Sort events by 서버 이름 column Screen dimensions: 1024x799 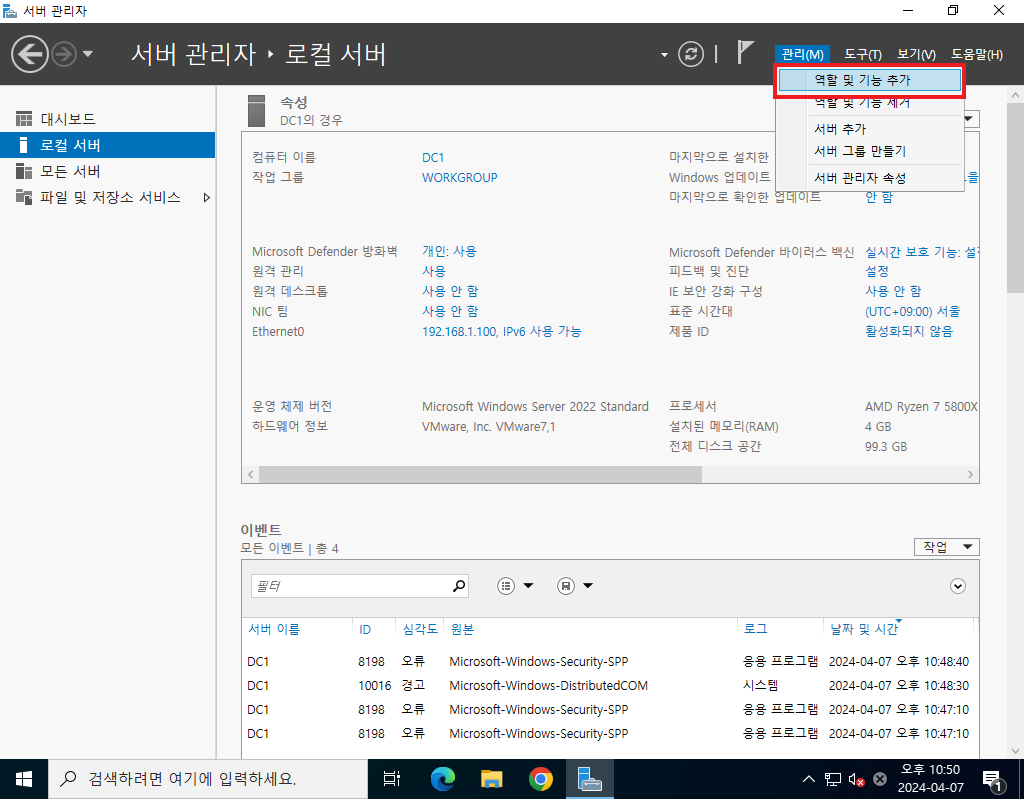274,629
